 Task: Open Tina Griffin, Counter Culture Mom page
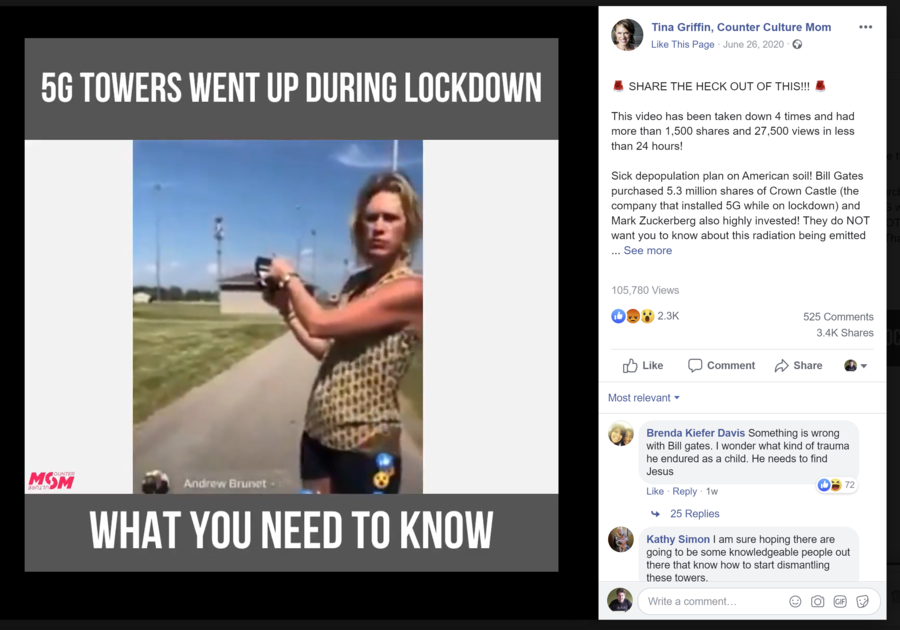pos(741,27)
